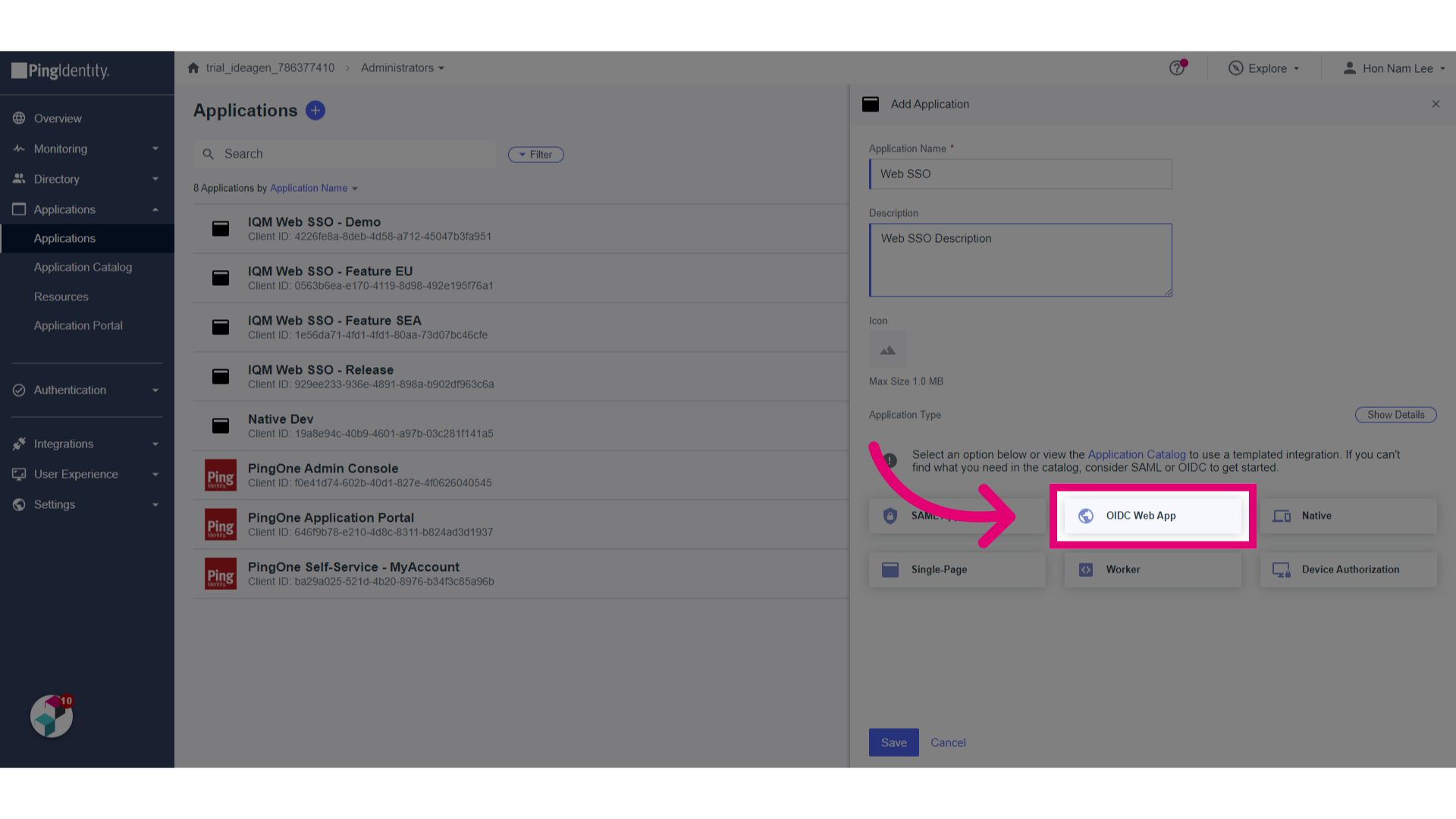Expand the User Experience sidebar menu
Screen dimensions: 1456x819
coord(155,474)
